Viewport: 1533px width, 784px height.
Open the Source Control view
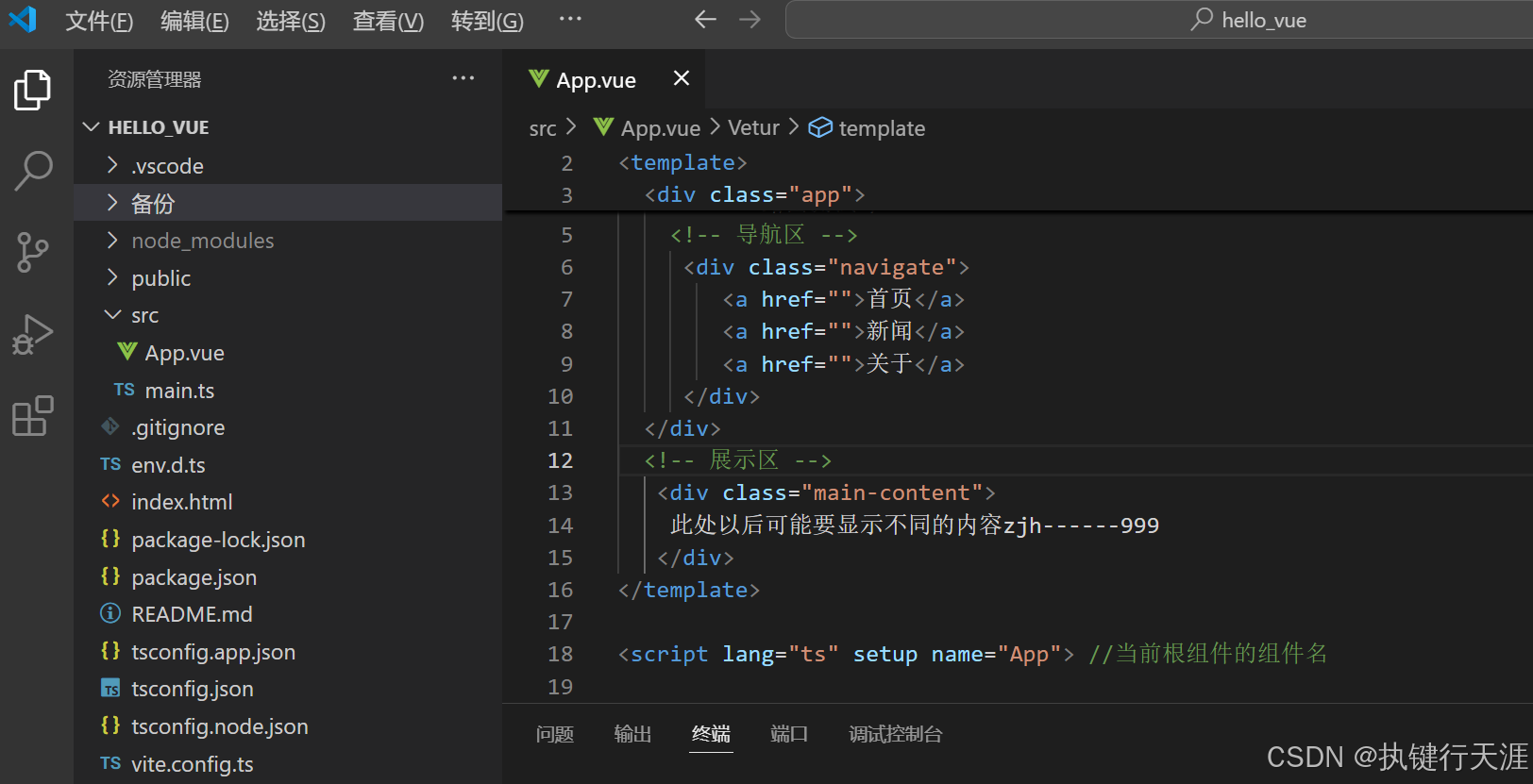(33, 252)
